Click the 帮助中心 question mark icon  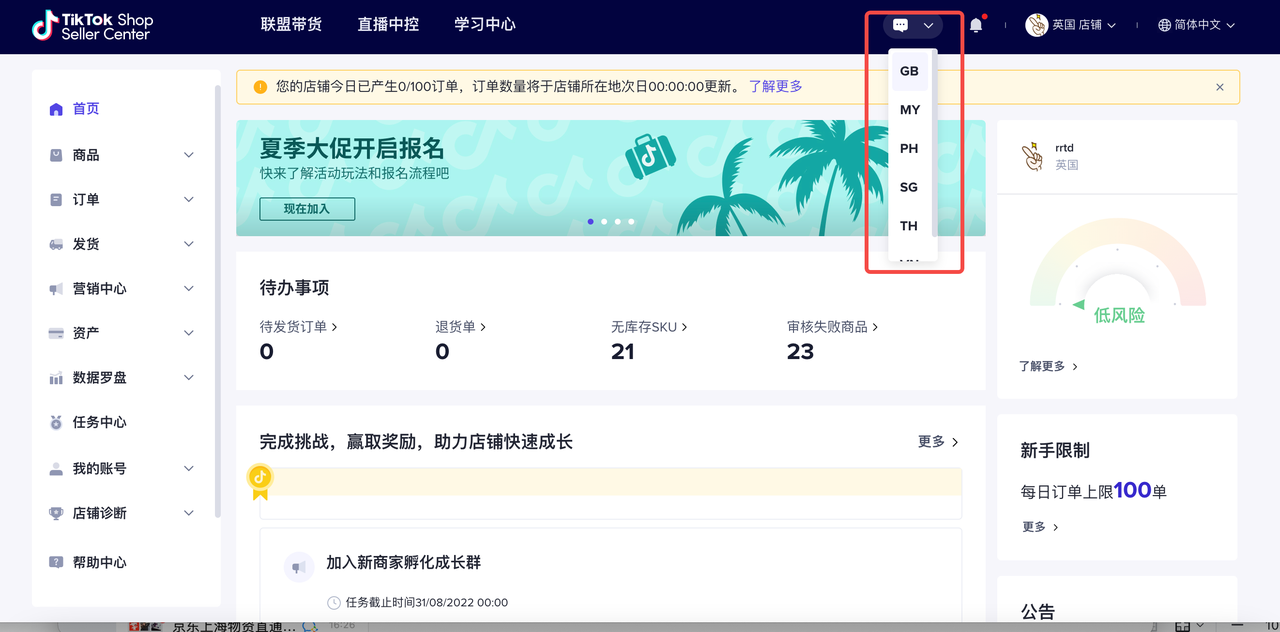[56, 562]
